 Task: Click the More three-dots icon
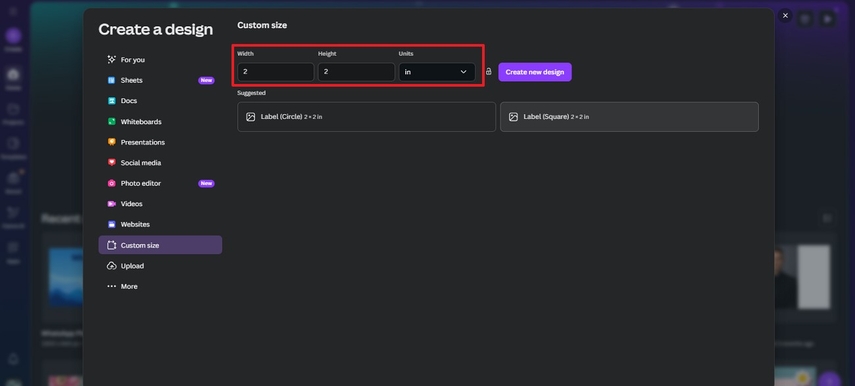tap(111, 286)
